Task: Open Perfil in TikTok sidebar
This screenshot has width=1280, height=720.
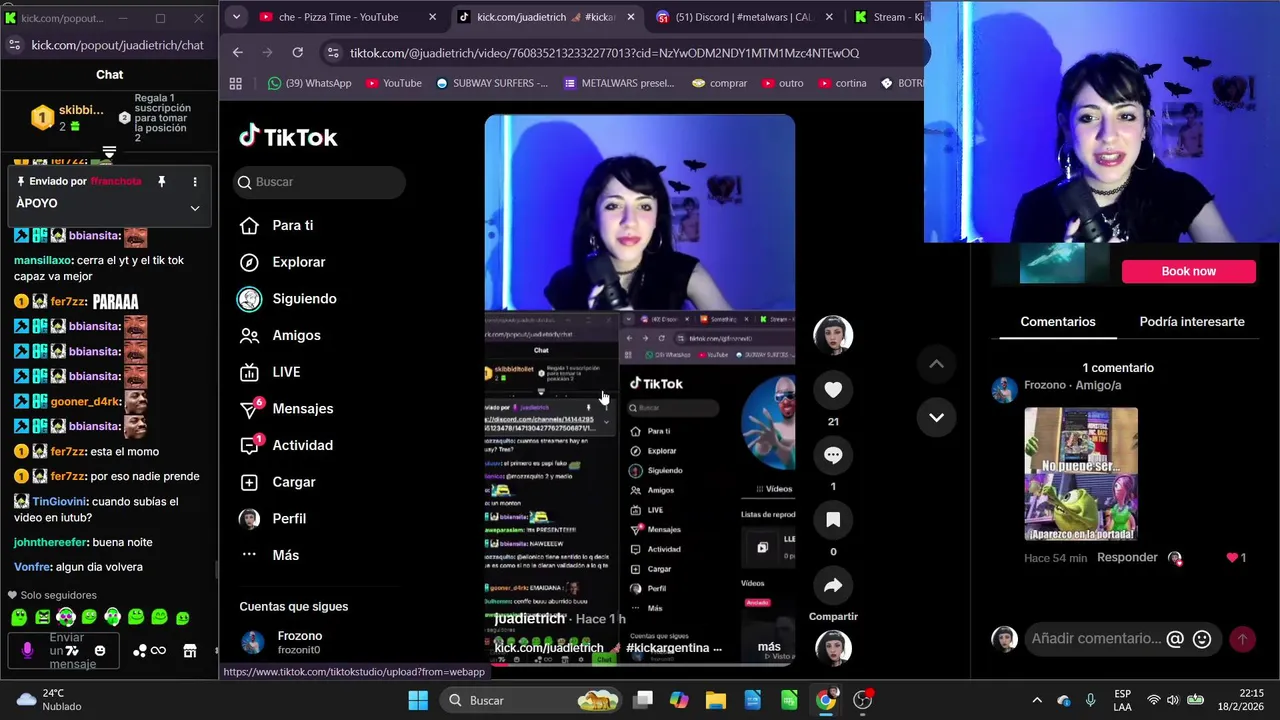Action: click(x=273, y=518)
